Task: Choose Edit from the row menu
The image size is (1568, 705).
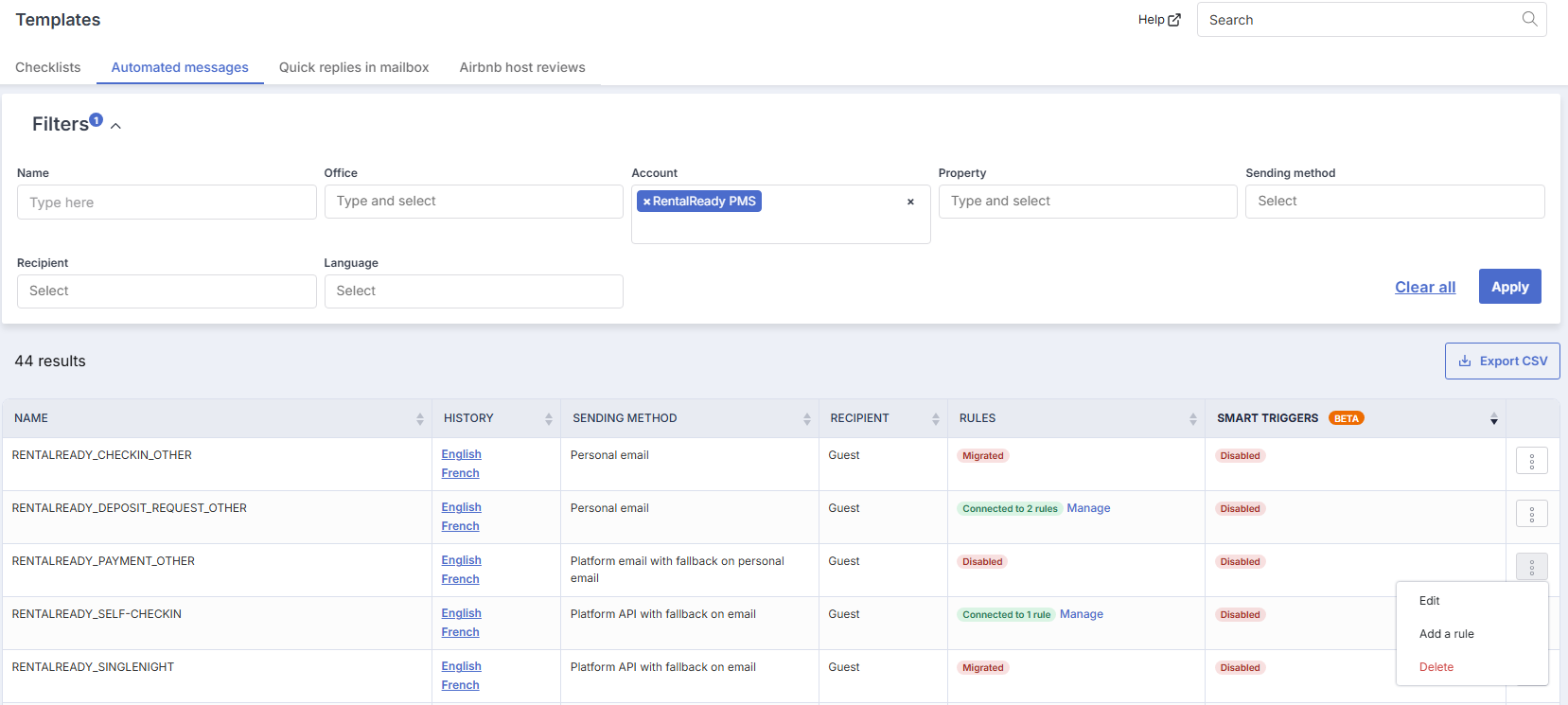Action: pyautogui.click(x=1429, y=601)
